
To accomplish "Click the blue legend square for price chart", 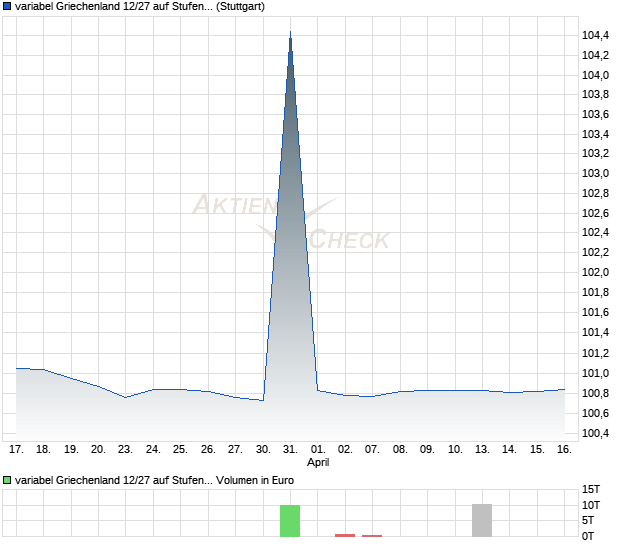I will tap(7, 6).
